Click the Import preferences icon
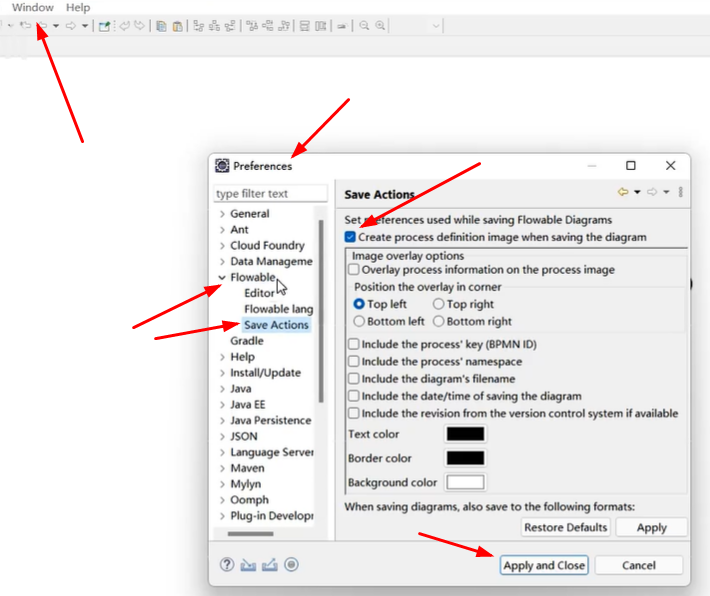710x596 pixels. tap(248, 565)
